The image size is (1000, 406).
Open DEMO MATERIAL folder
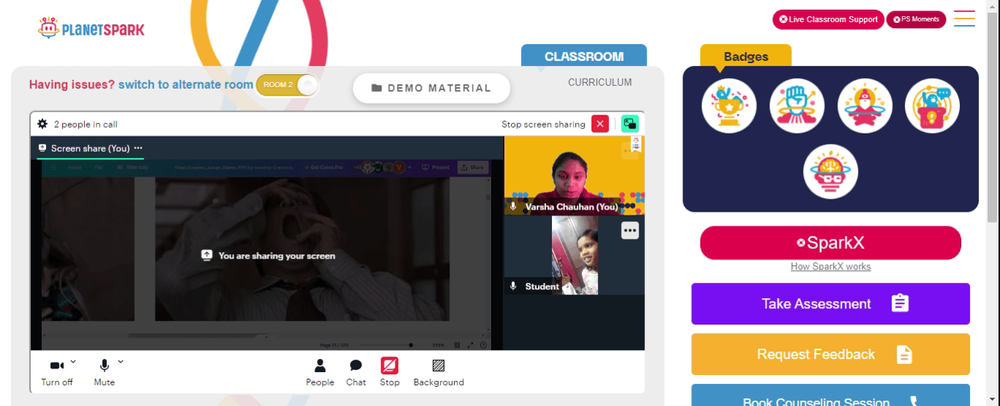[x=432, y=88]
